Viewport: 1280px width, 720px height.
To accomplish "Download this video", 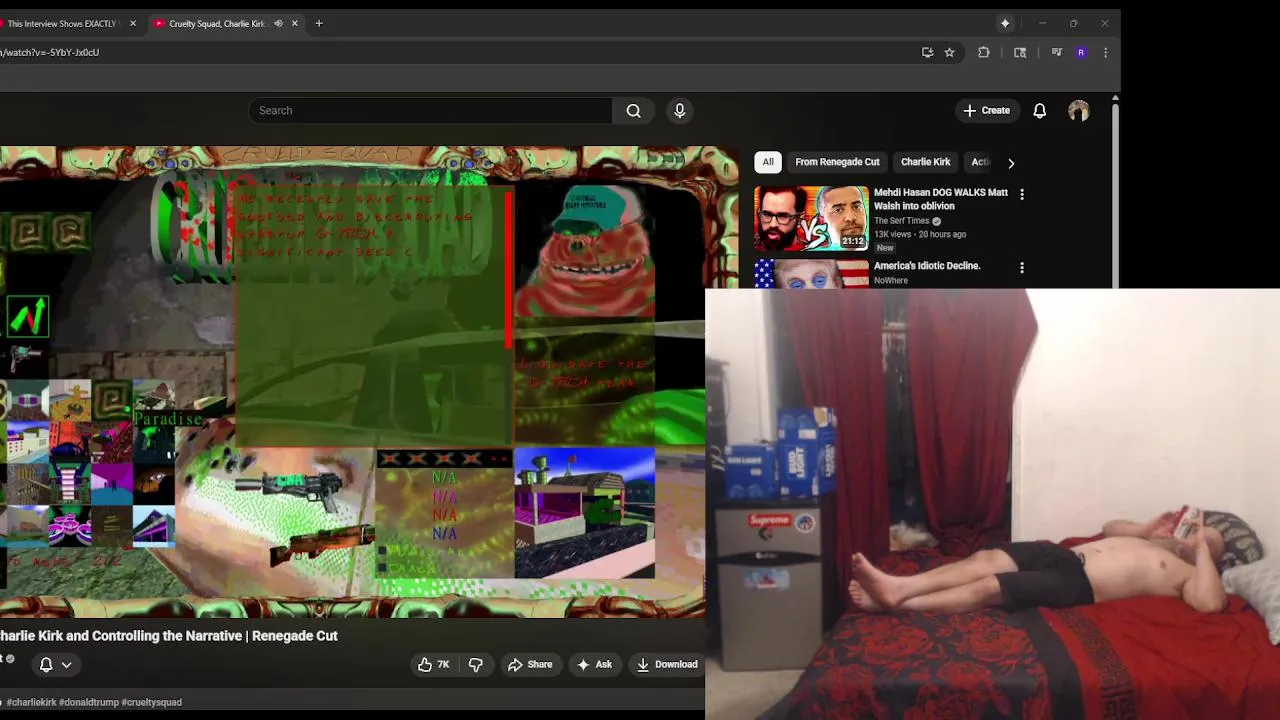I will [667, 664].
